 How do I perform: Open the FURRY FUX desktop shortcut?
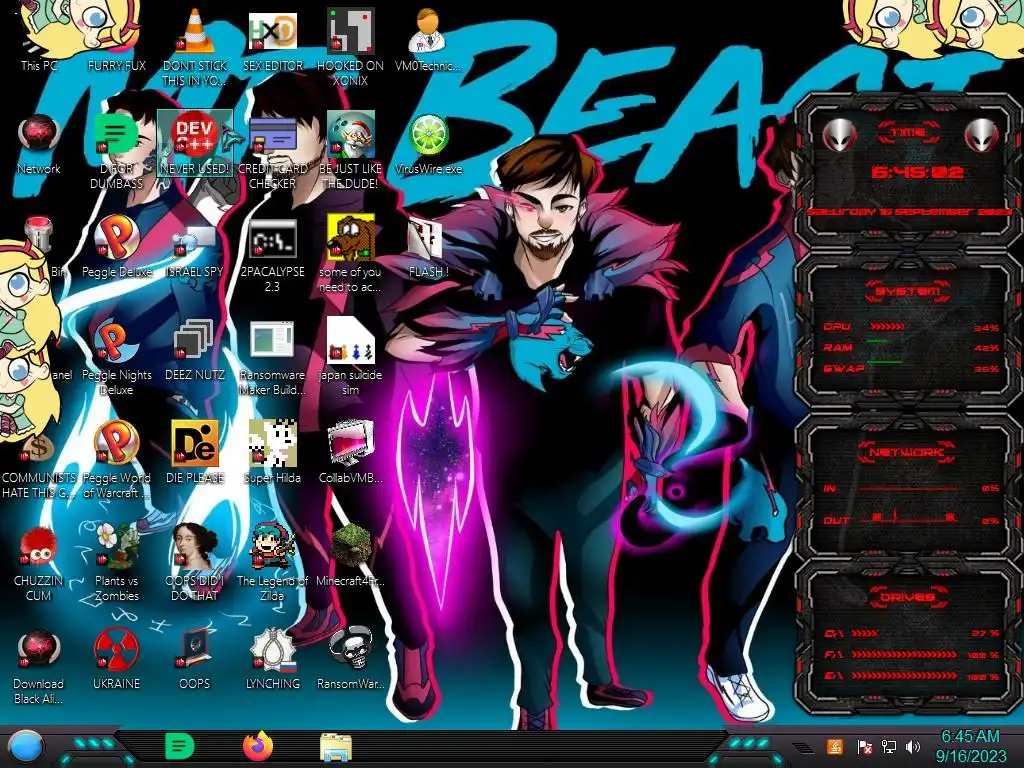click(116, 40)
